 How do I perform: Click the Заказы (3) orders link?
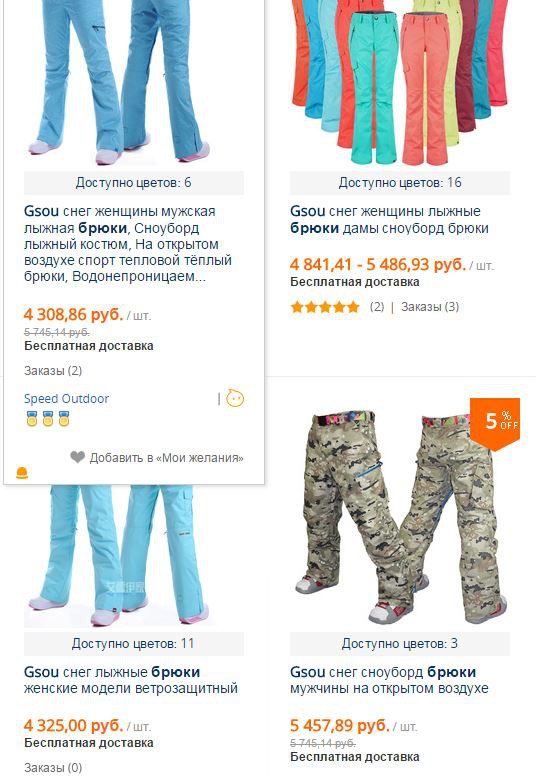coord(430,307)
